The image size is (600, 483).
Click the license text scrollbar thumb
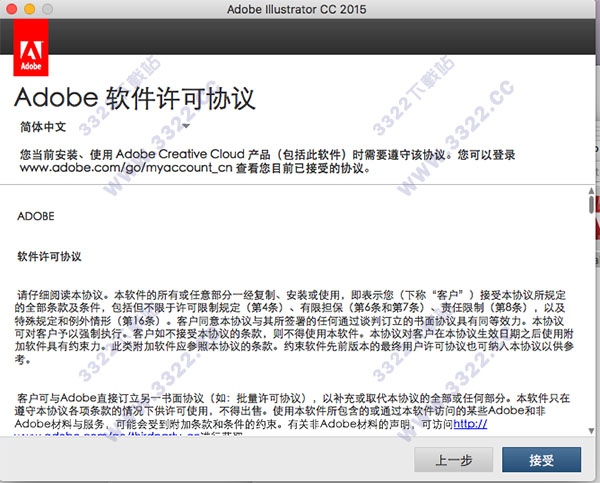point(592,205)
